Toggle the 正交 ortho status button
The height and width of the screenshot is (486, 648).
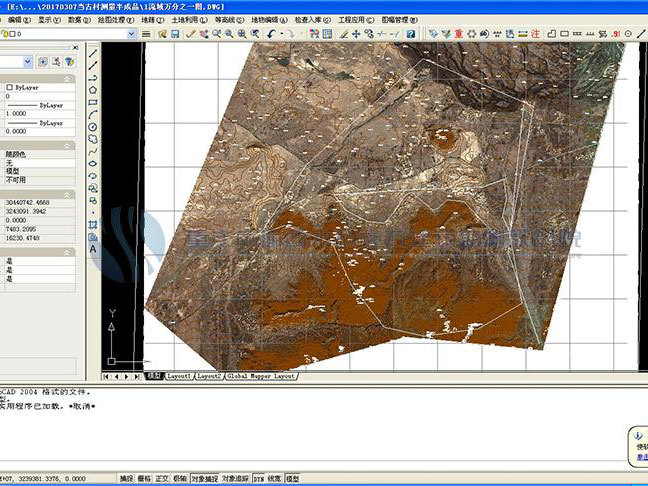162,479
